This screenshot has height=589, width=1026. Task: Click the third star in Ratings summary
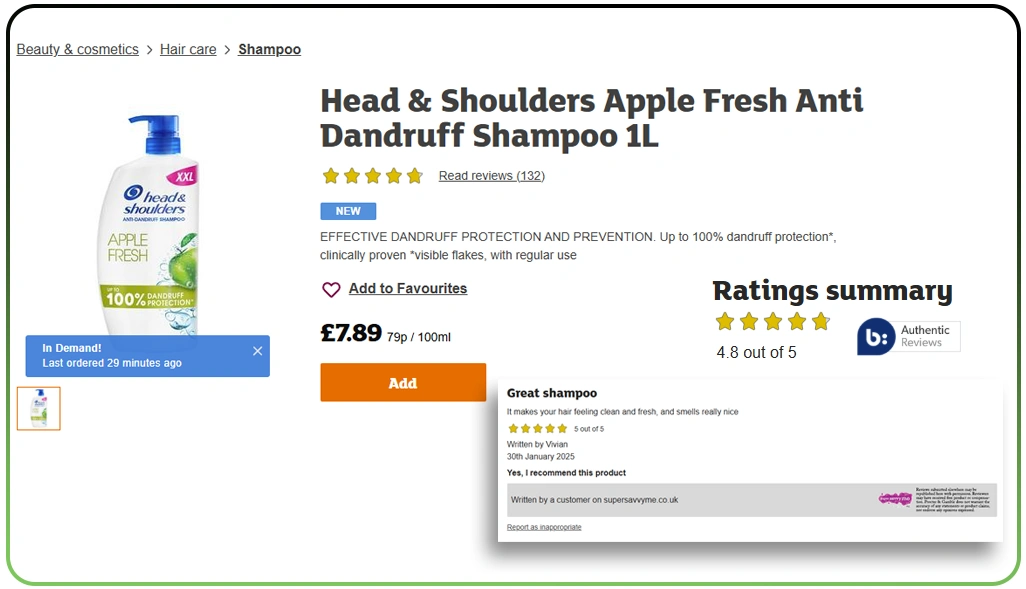(x=773, y=322)
